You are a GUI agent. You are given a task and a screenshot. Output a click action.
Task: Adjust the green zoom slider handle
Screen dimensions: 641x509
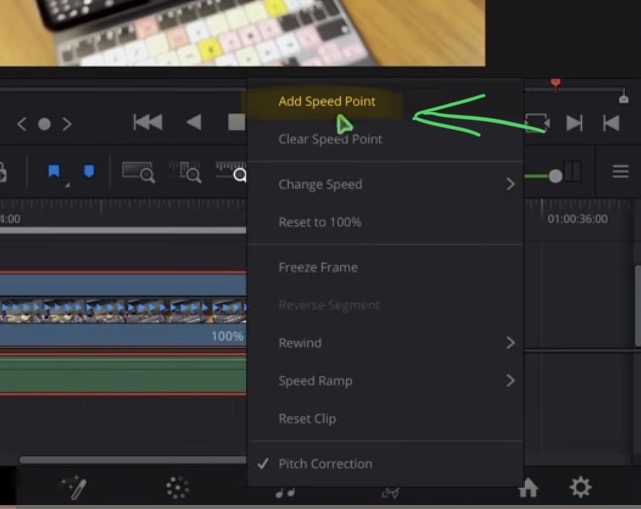coord(555,176)
